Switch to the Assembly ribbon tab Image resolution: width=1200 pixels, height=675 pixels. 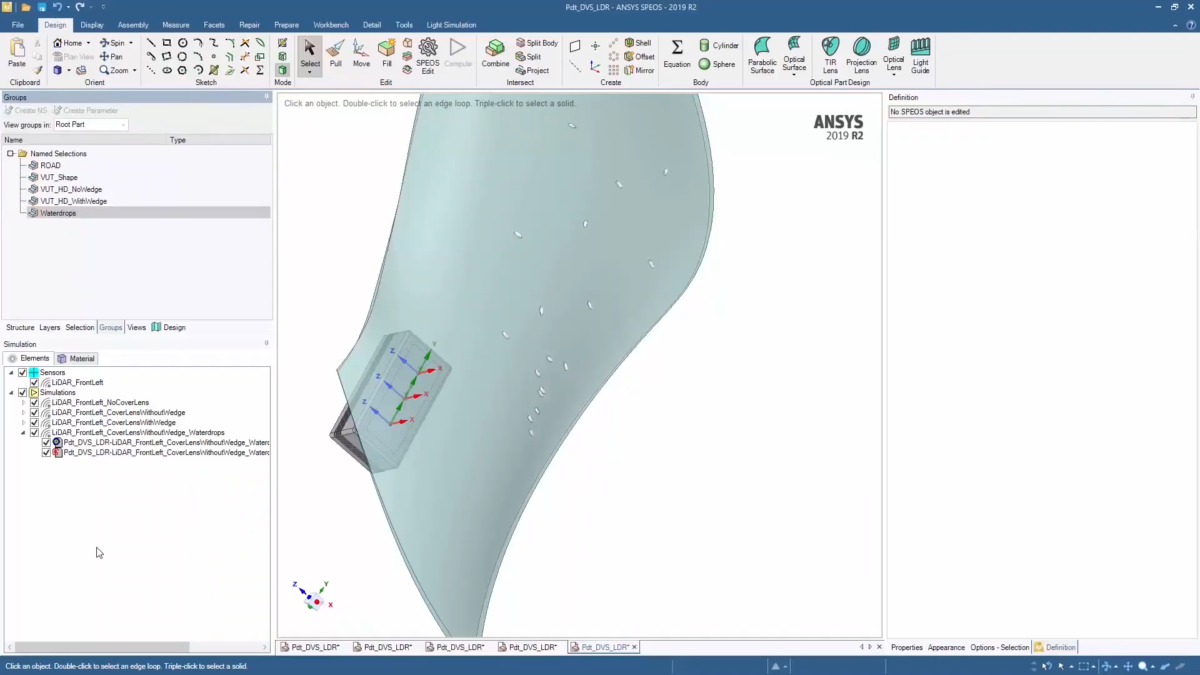point(133,25)
